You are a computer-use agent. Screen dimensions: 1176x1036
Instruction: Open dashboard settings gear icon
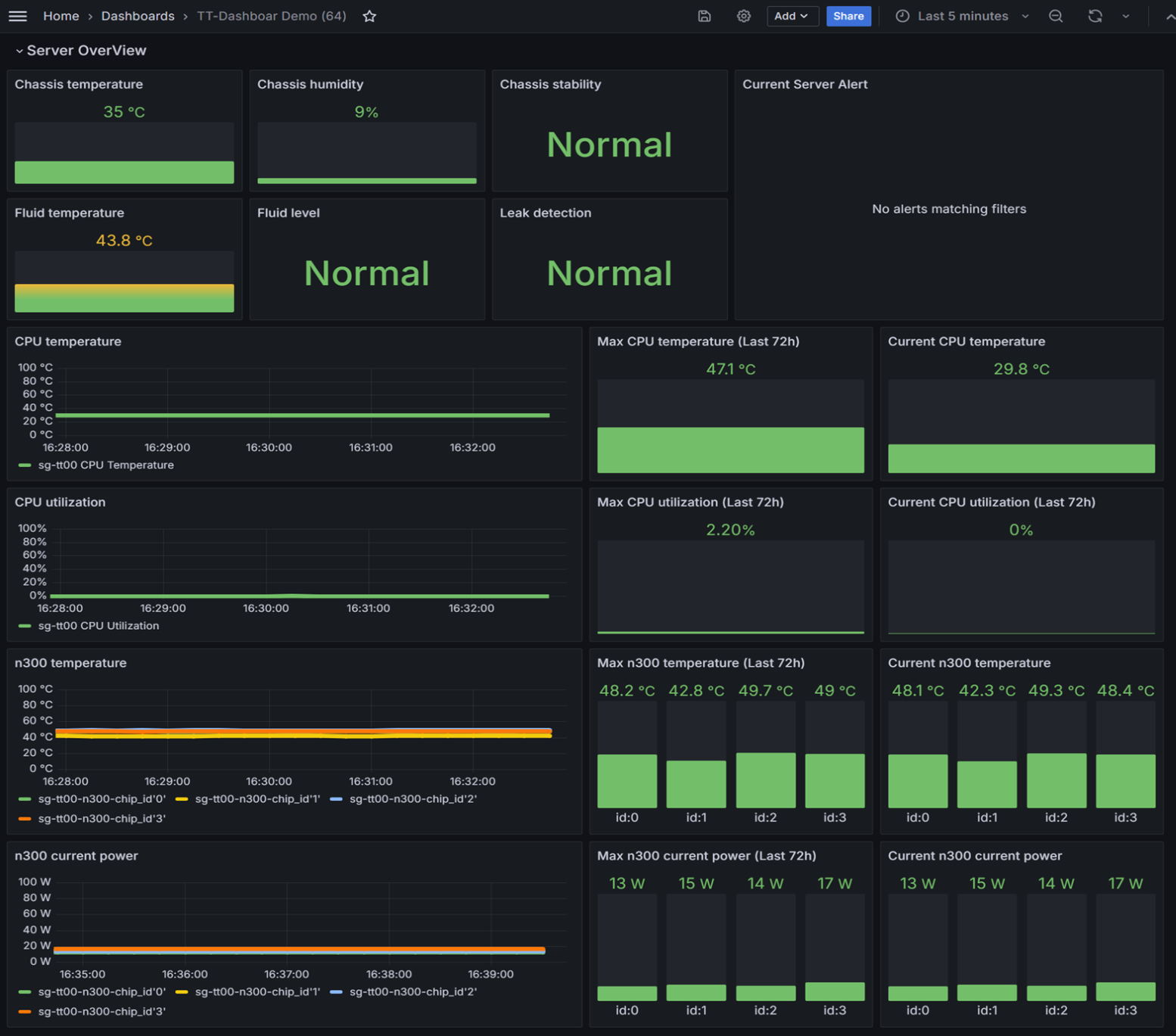click(x=744, y=16)
